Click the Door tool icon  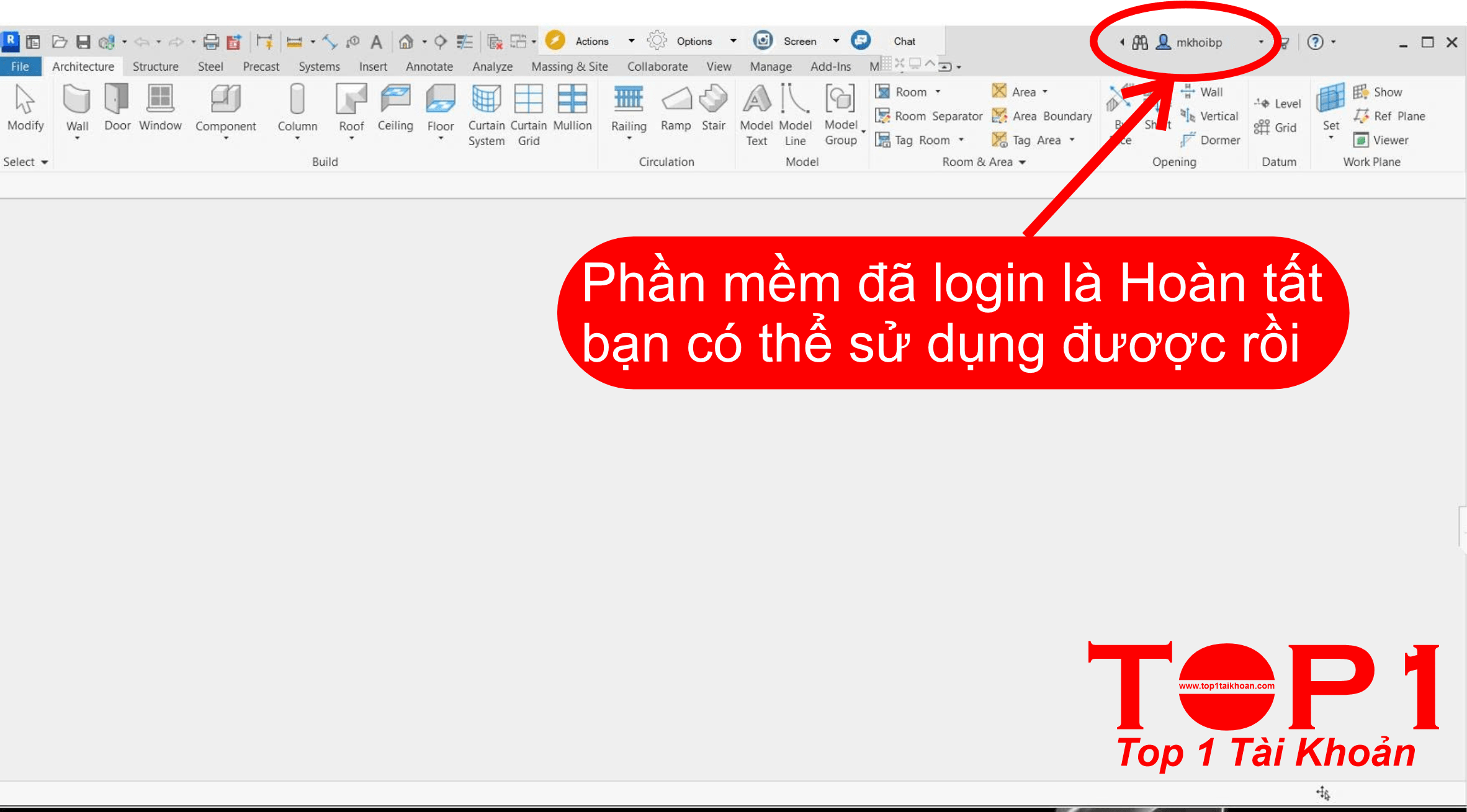117,99
